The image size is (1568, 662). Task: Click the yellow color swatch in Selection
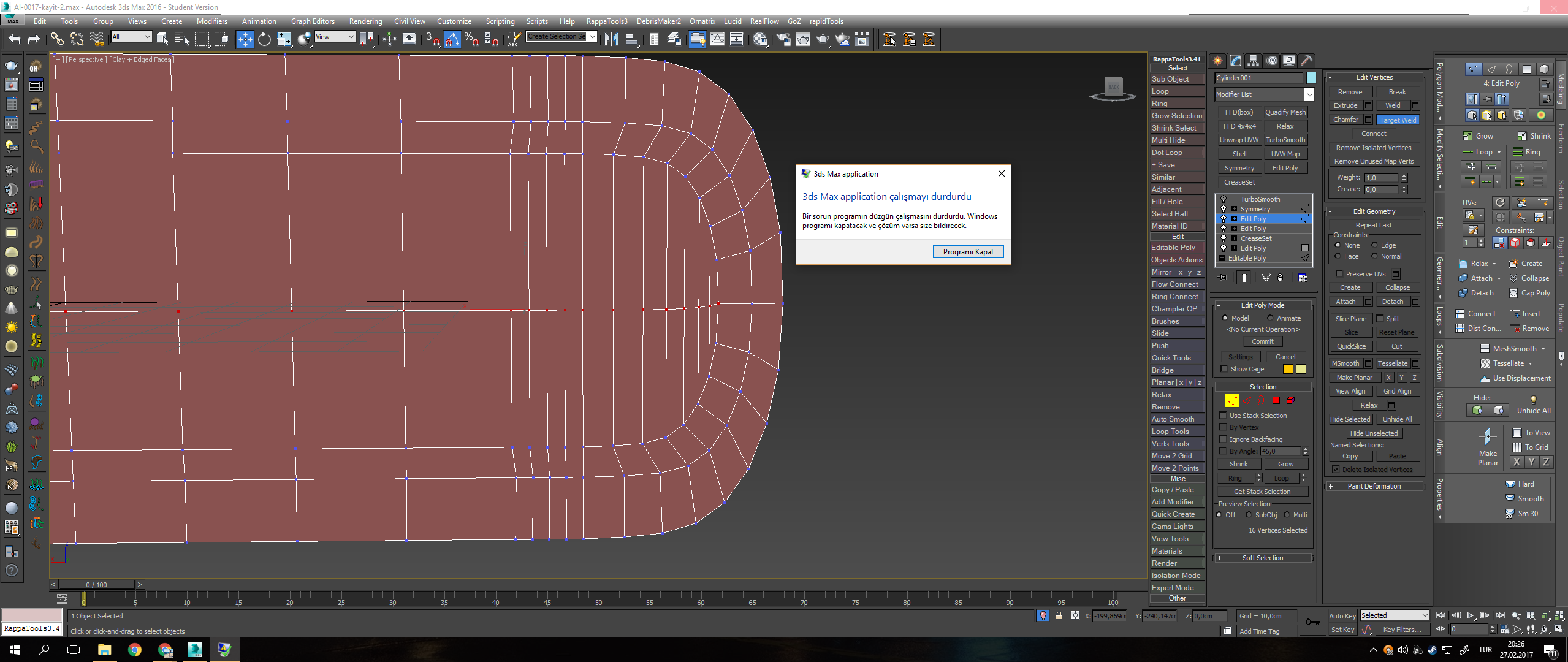[x=1231, y=400]
